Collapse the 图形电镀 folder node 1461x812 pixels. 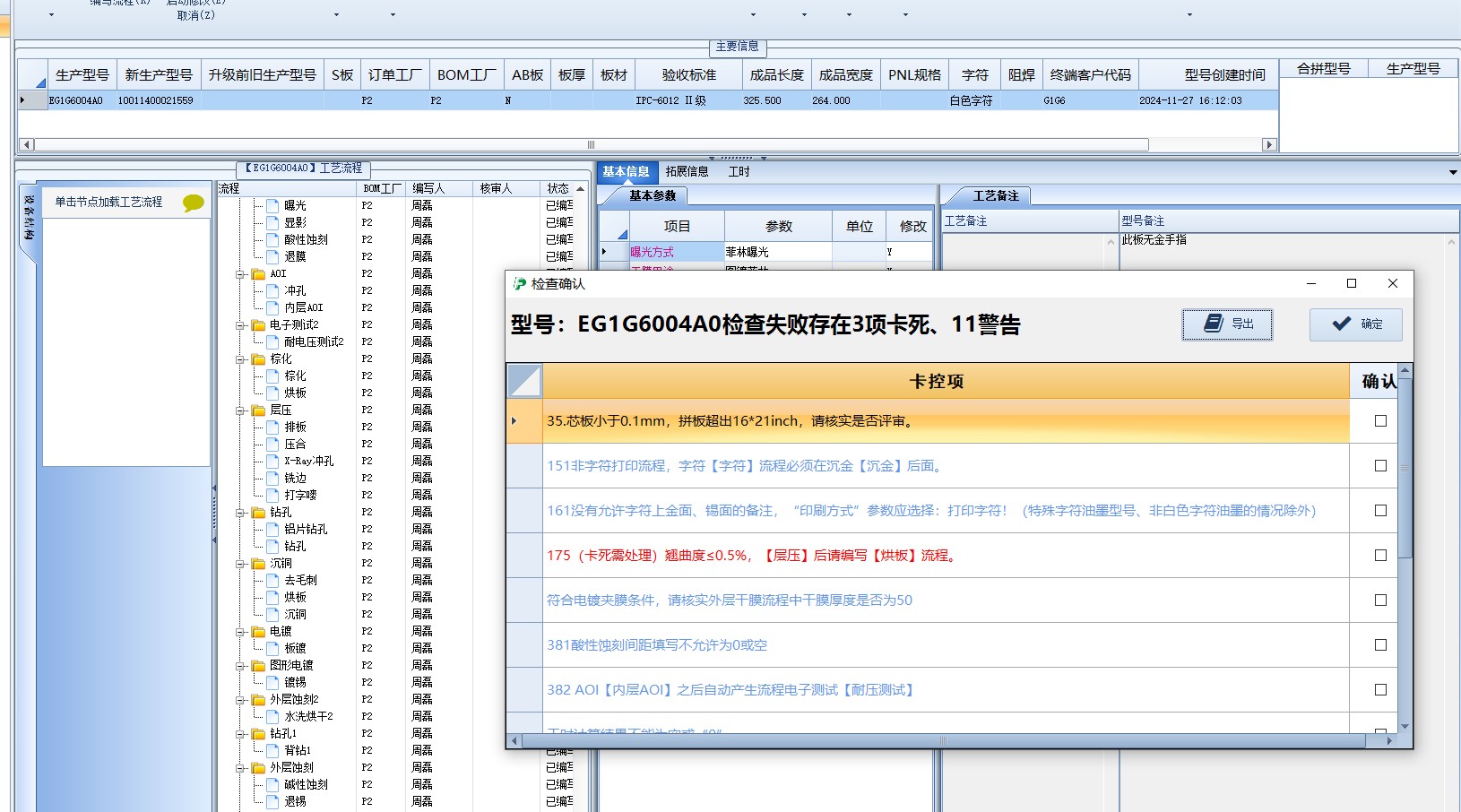tap(240, 666)
